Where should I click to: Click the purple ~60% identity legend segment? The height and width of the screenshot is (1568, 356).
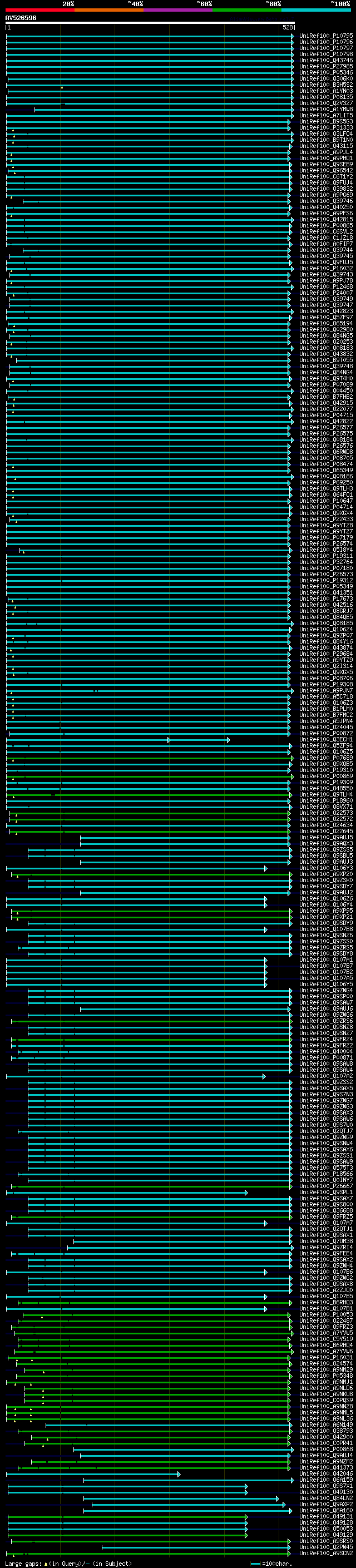pos(179,10)
